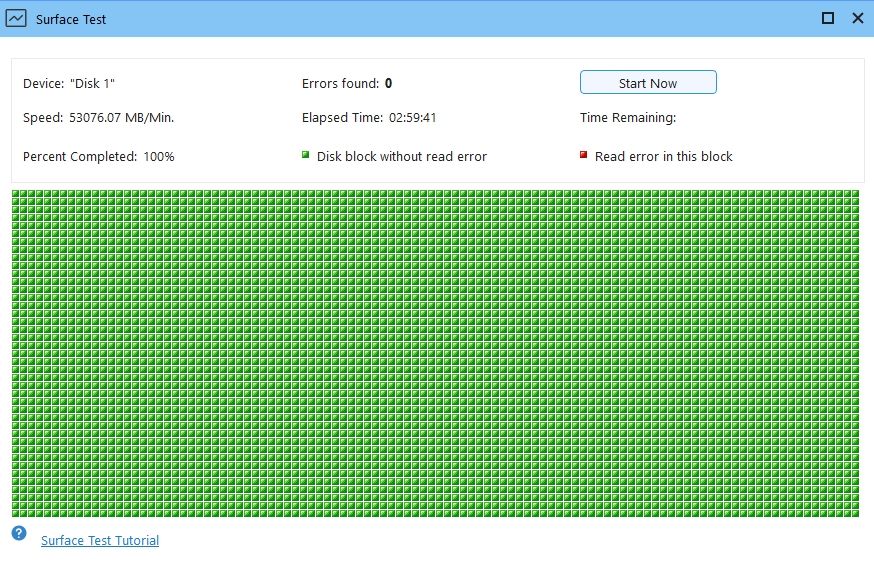The width and height of the screenshot is (874, 567).
Task: Select the Device "Disk 1" text
Action: click(69, 84)
